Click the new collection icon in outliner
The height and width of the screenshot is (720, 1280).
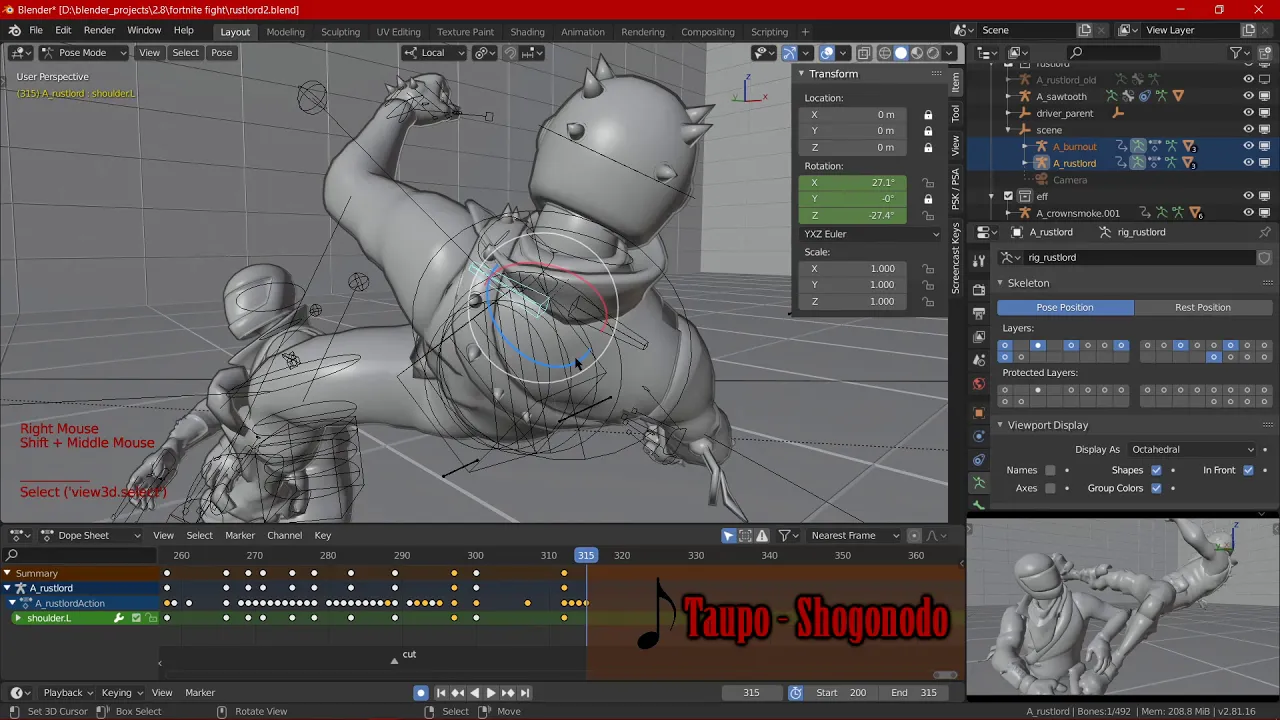(x=1264, y=52)
